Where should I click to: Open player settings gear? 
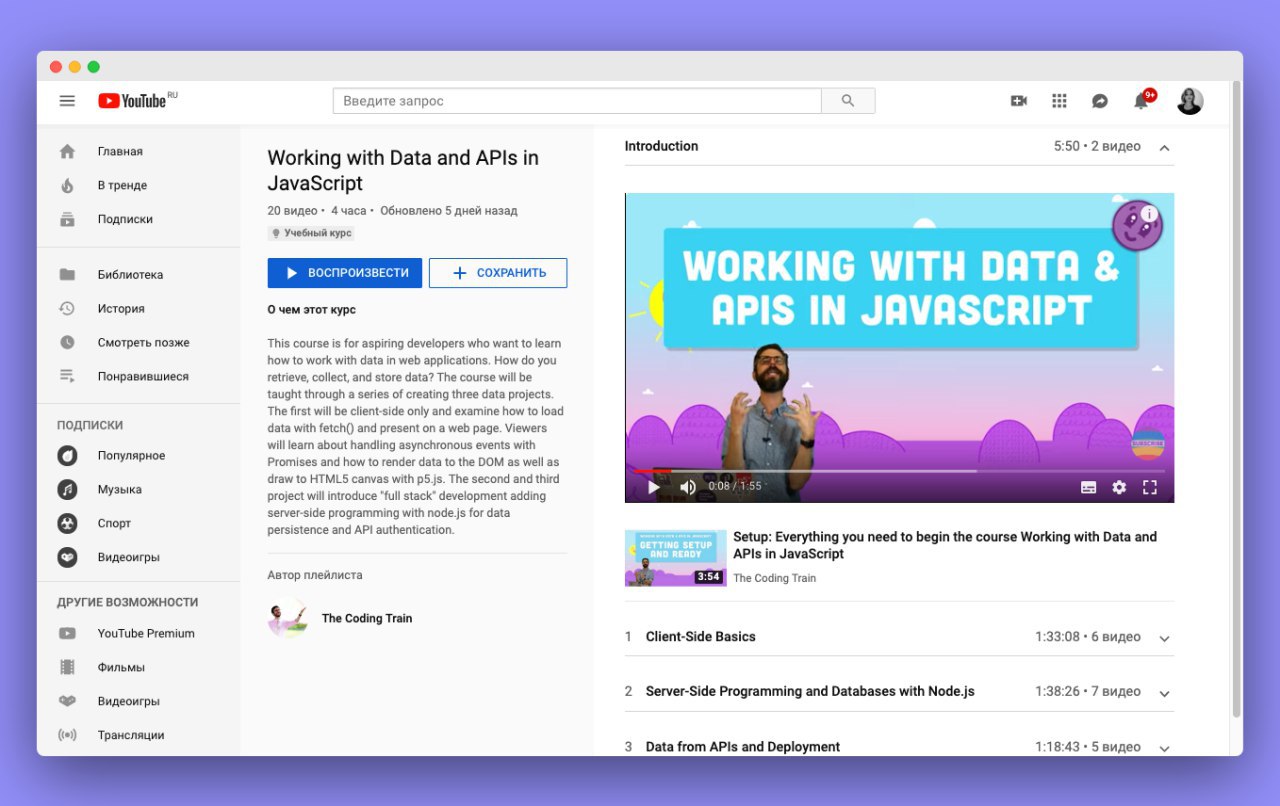[1119, 487]
